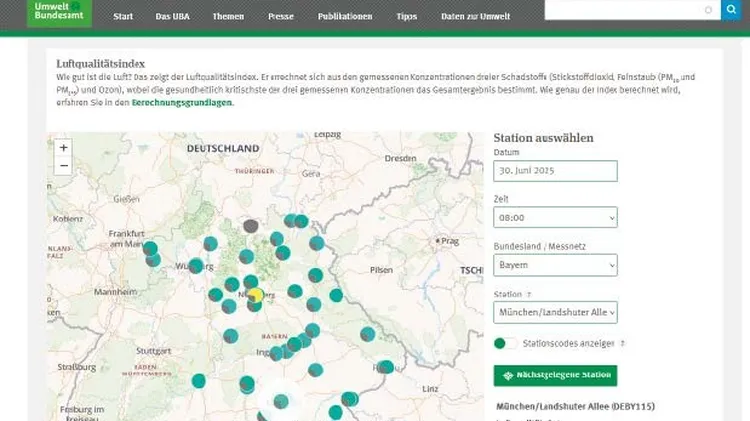Click the Luftqualitätsindex heading
Image resolution: width=750 pixels, height=421 pixels.
(100, 64)
